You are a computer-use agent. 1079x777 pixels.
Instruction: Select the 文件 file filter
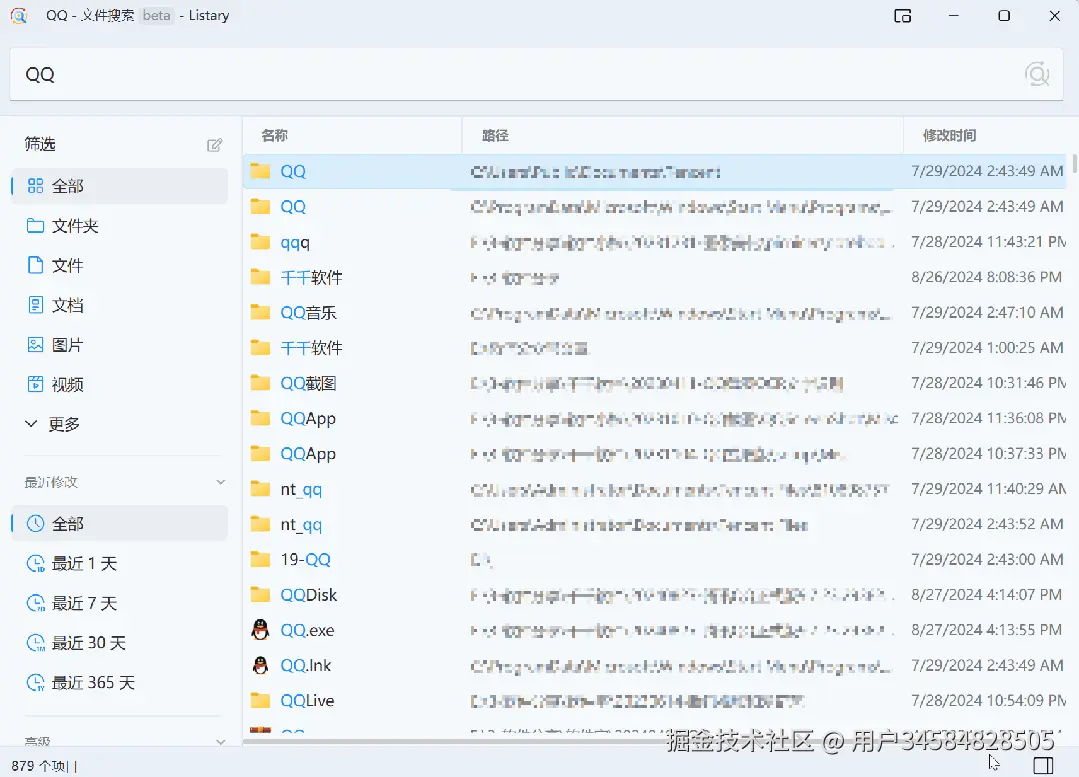pos(120,266)
